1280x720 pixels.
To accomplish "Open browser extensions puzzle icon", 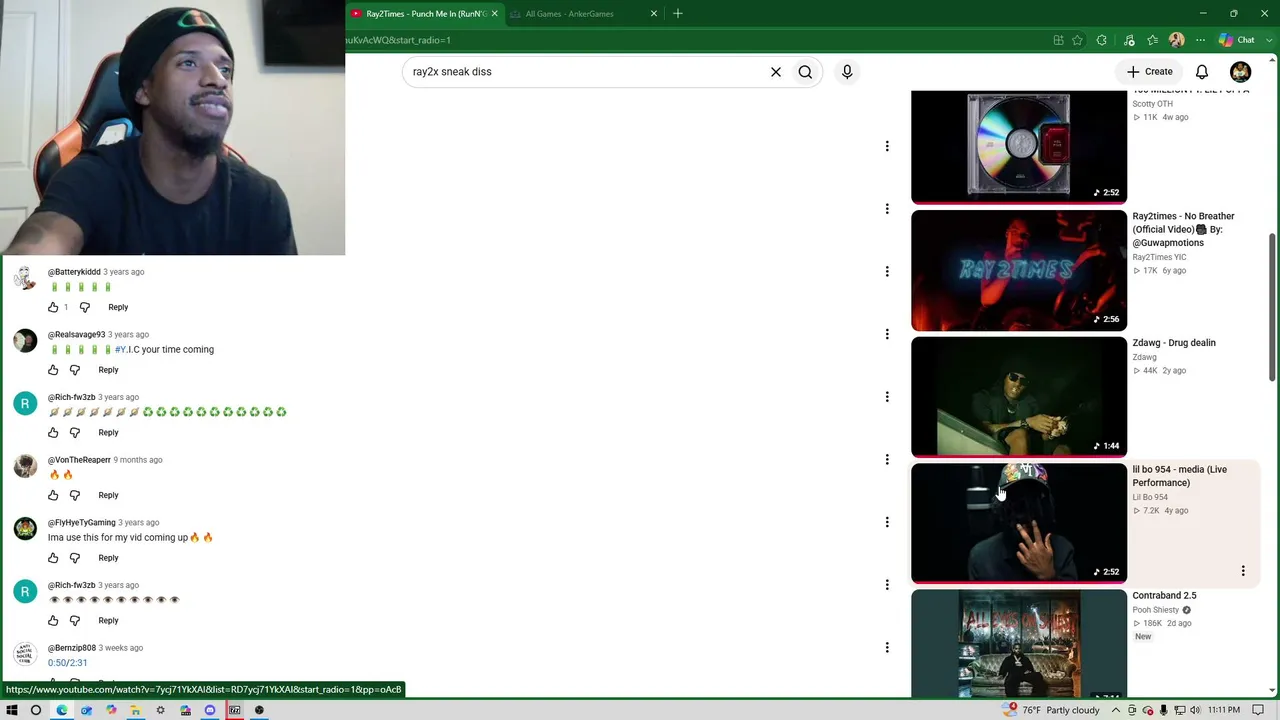I will pyautogui.click(x=1102, y=40).
